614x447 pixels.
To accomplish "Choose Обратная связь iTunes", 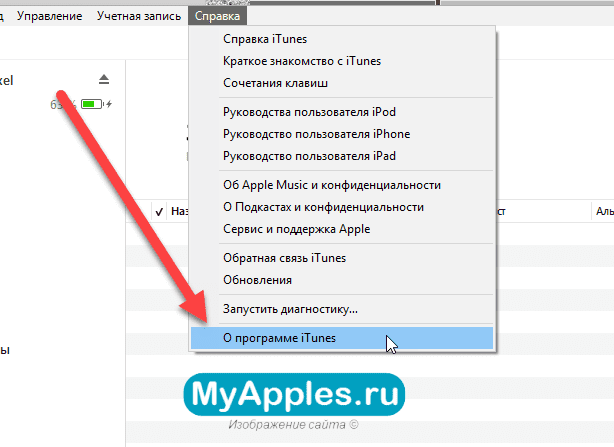I will coord(341,258).
